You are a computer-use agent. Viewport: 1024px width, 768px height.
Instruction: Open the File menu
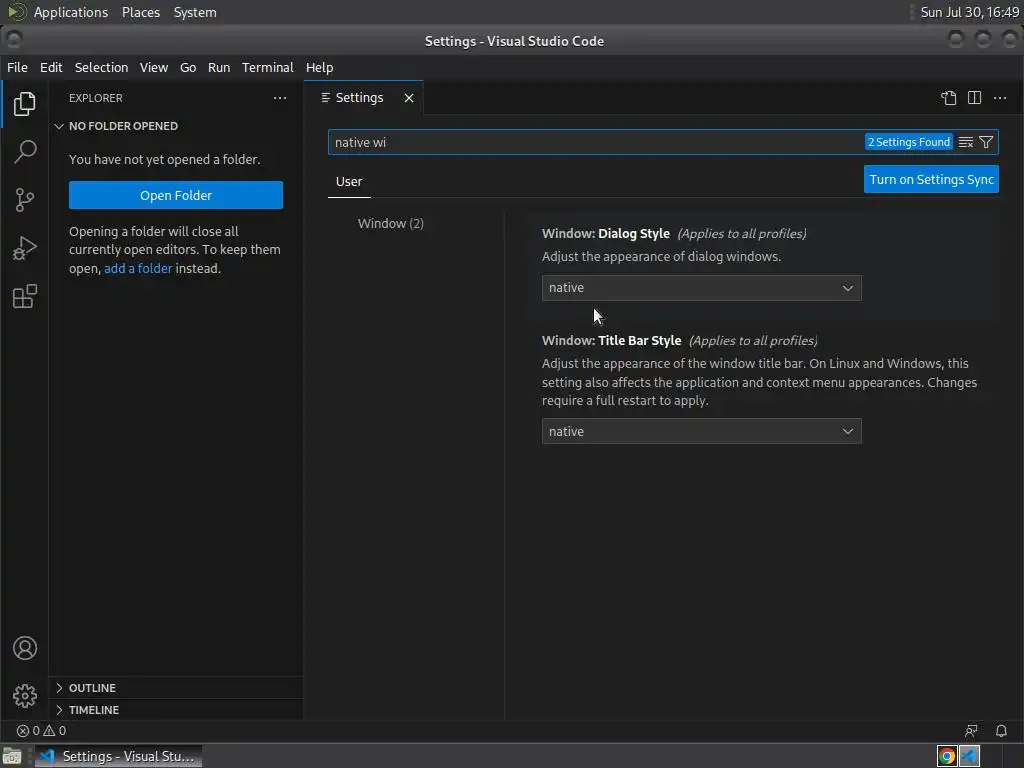[17, 67]
